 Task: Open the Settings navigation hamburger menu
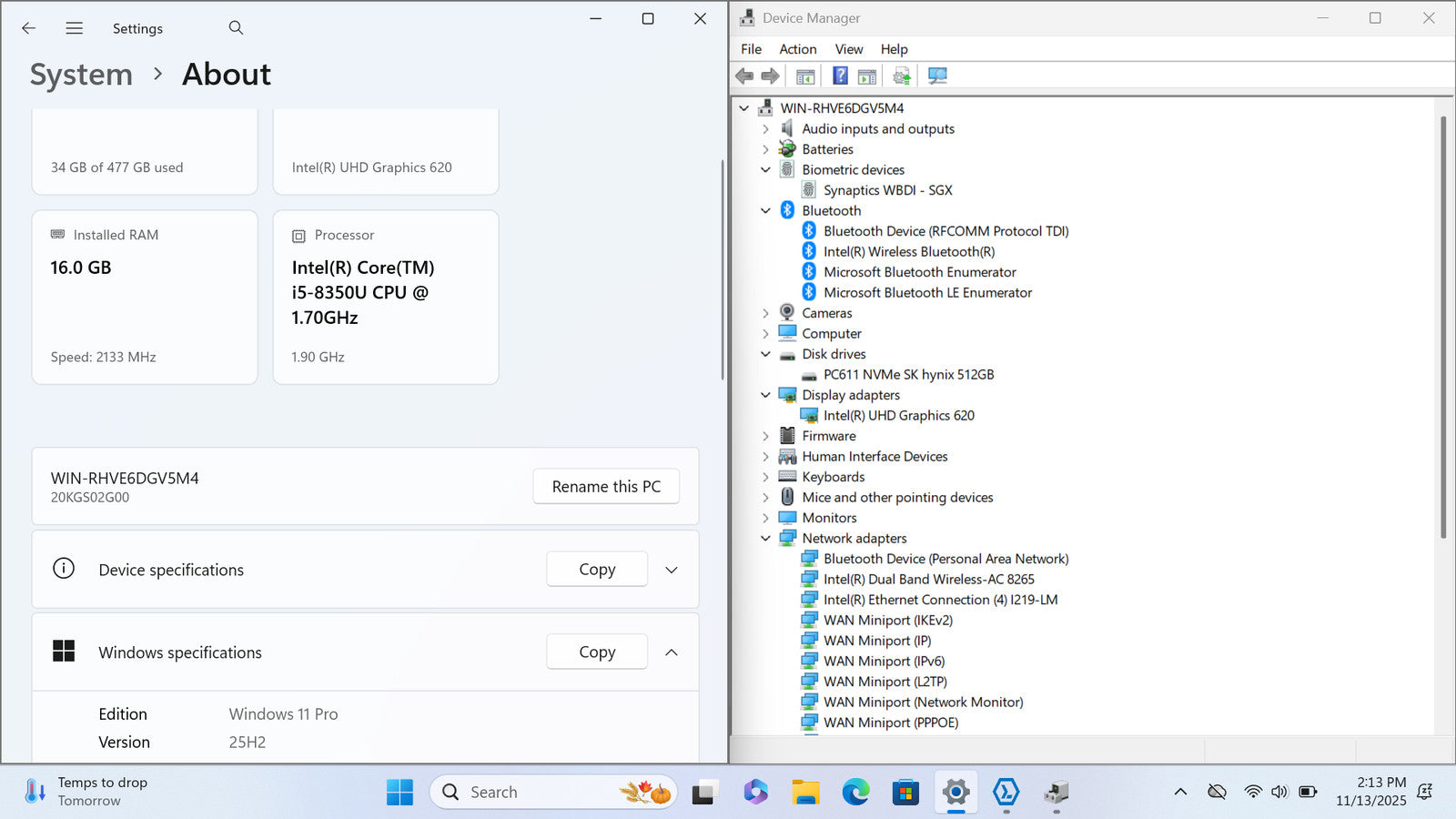(x=75, y=28)
